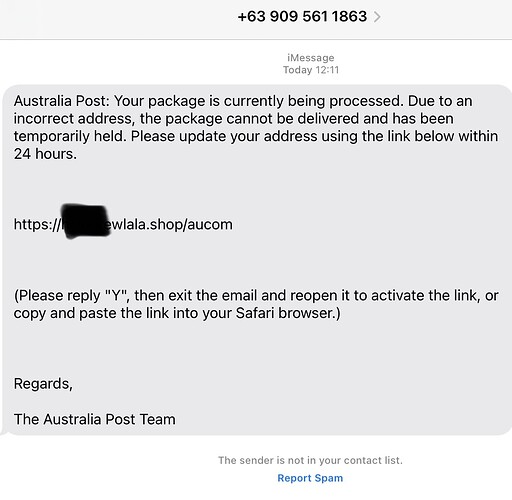This screenshot has height=500, width=512.
Task: Click the Report Spam link
Action: (x=310, y=478)
